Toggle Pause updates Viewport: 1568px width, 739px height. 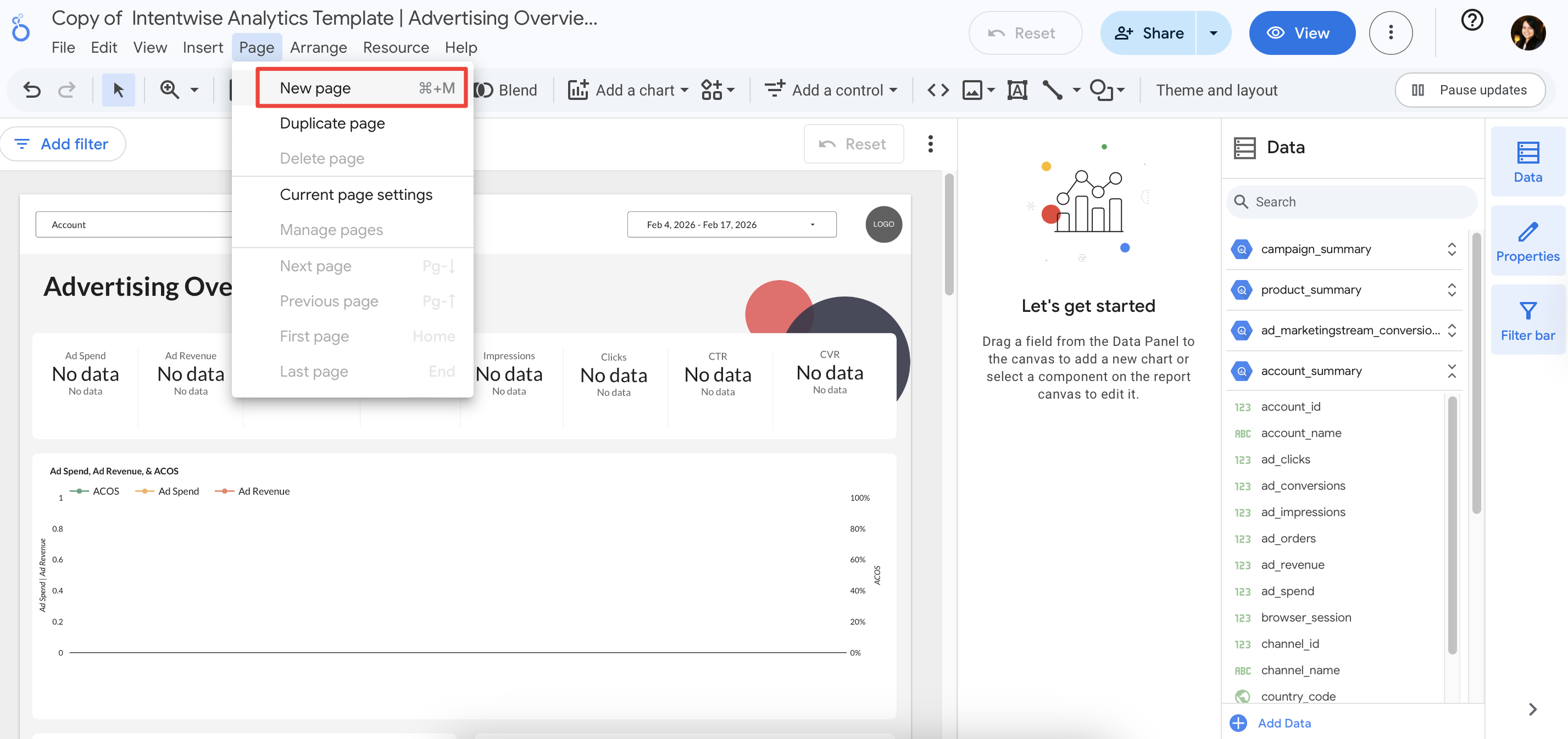pos(1470,90)
